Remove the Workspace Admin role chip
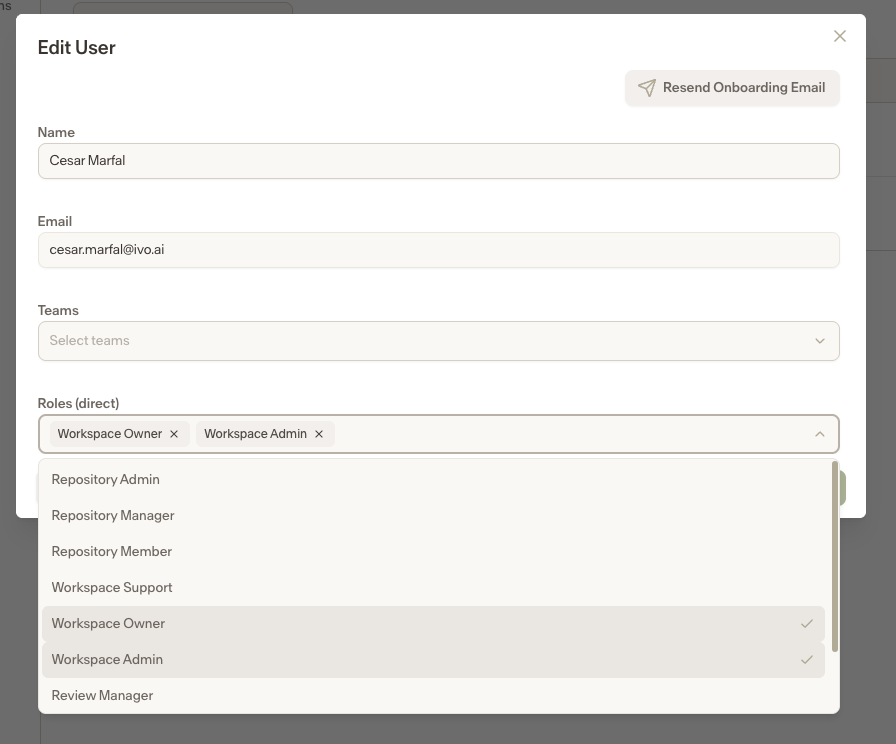Viewport: 896px width, 744px height. pyautogui.click(x=319, y=434)
